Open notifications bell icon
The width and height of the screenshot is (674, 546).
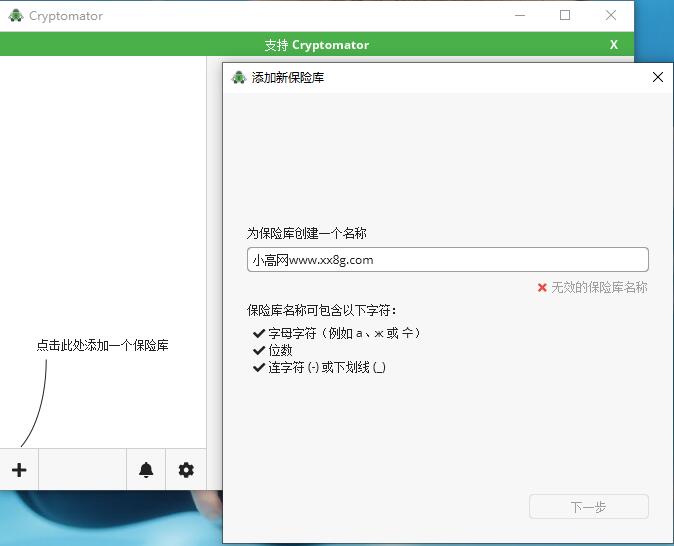pos(146,469)
